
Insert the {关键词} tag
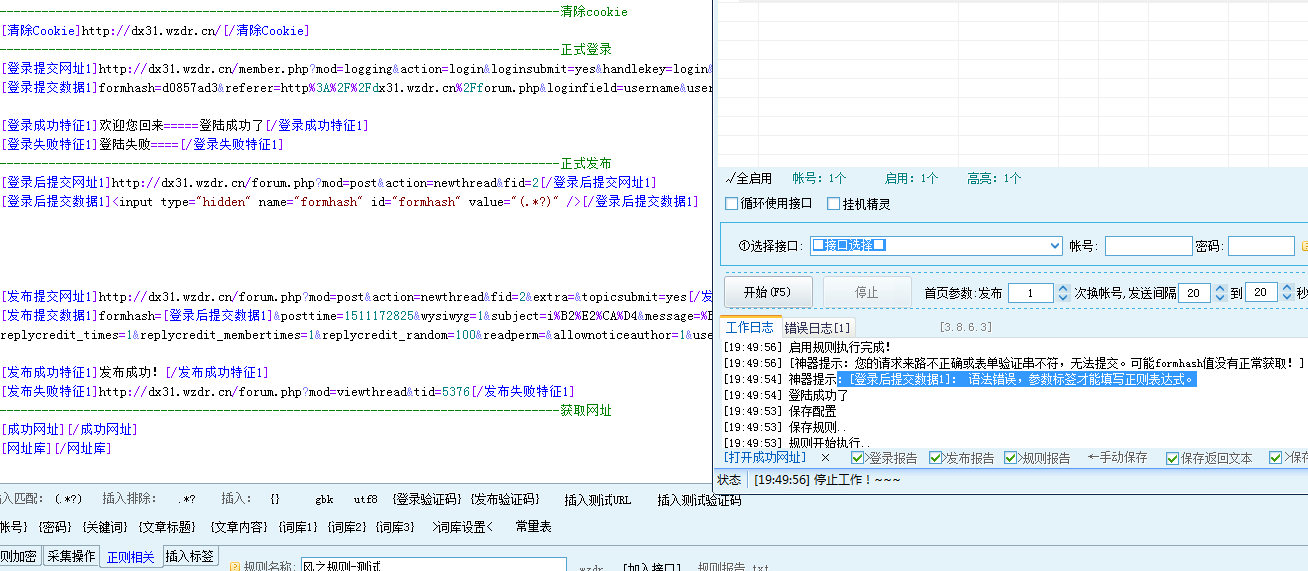click(x=104, y=527)
